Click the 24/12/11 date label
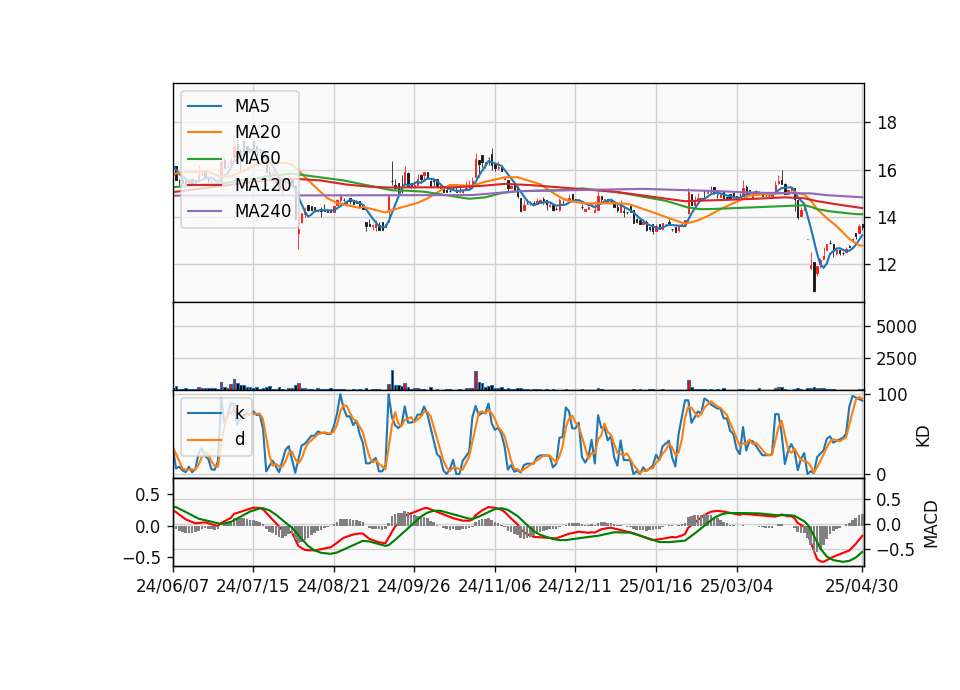Image resolution: width=960 pixels, height=690 pixels. tap(575, 586)
